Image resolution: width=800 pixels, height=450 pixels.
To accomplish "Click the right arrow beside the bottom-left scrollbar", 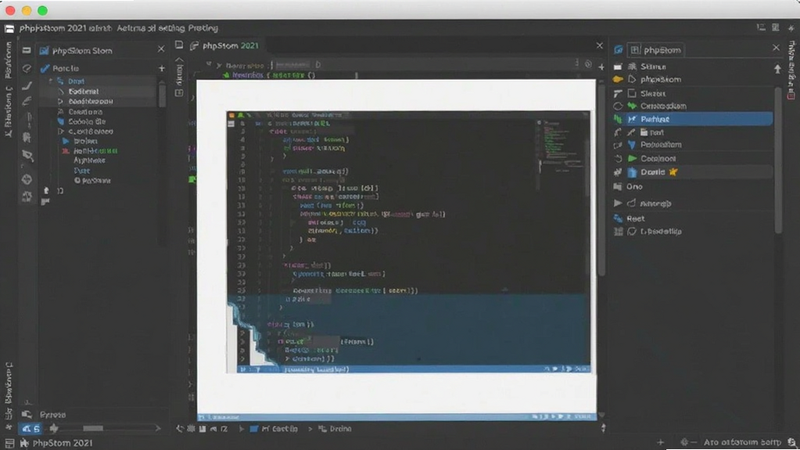I will click(158, 429).
